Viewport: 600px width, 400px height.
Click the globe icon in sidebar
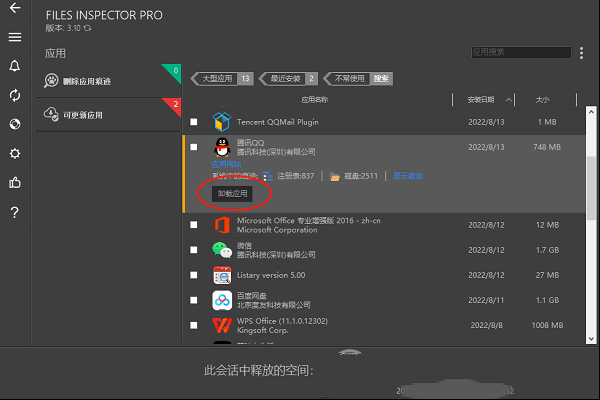pos(14,124)
